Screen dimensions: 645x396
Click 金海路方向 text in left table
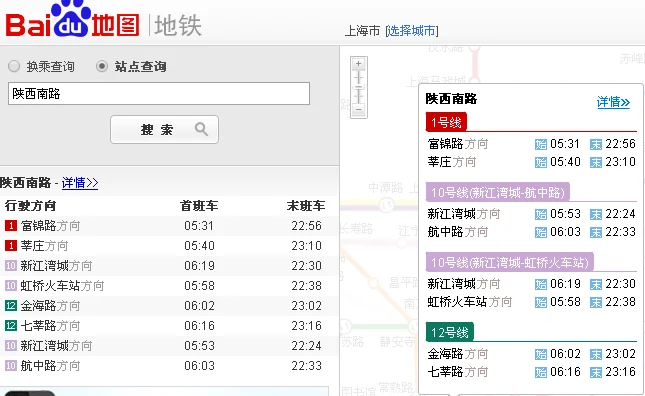(x=50, y=306)
